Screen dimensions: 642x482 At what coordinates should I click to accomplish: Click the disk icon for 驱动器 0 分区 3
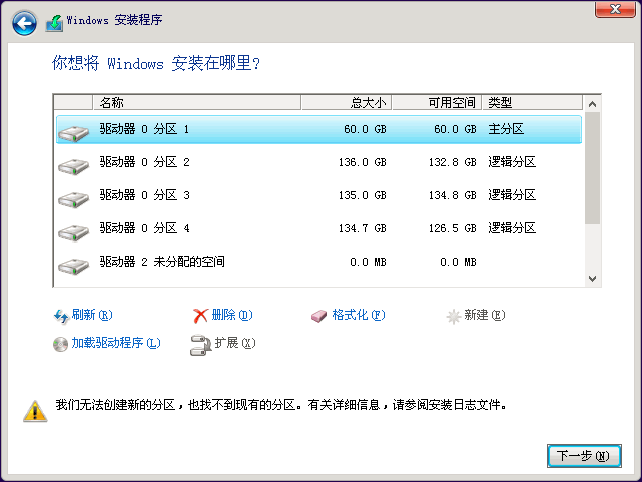click(x=73, y=198)
